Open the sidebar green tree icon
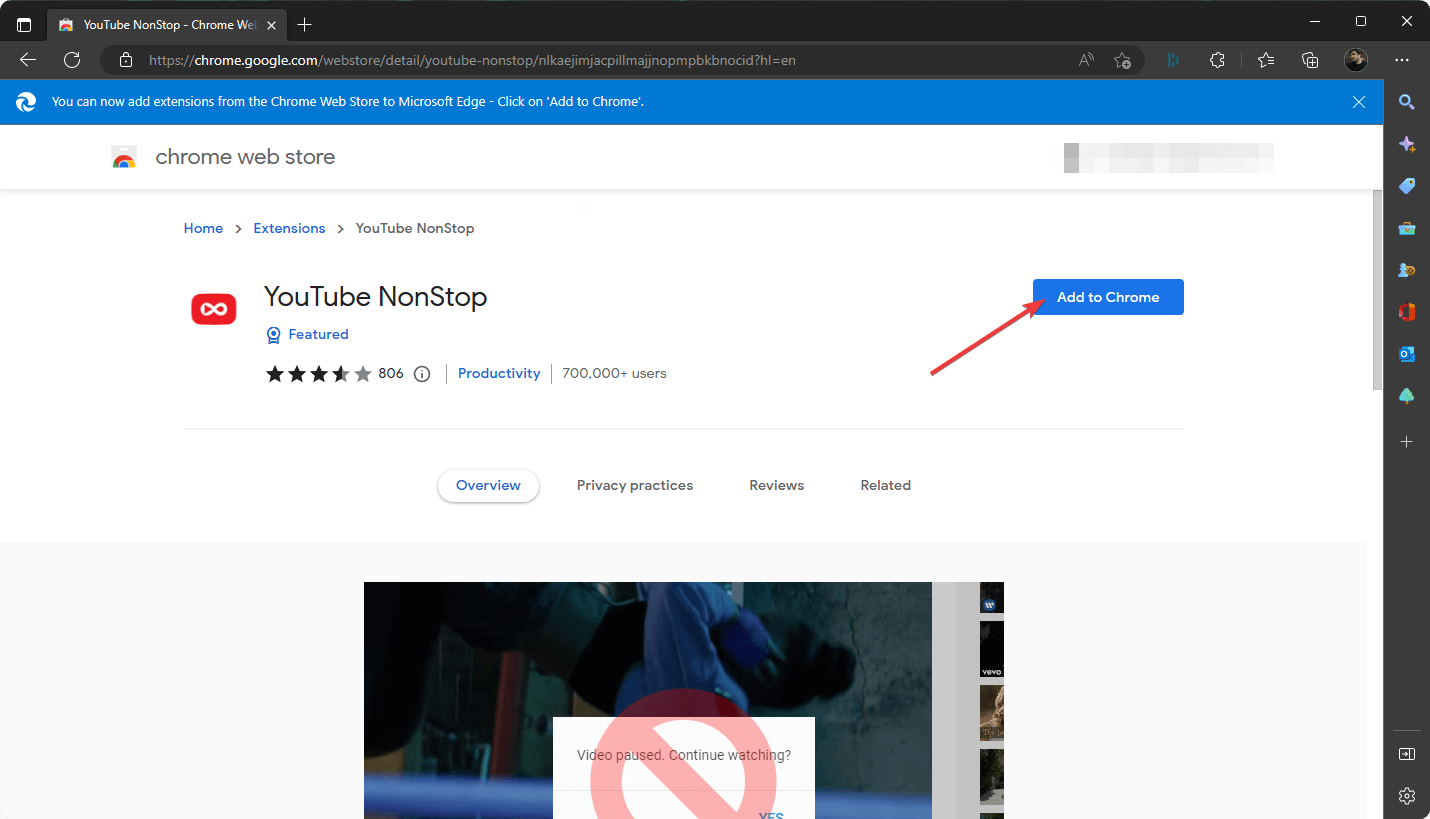This screenshot has height=819, width=1430. pos(1407,396)
